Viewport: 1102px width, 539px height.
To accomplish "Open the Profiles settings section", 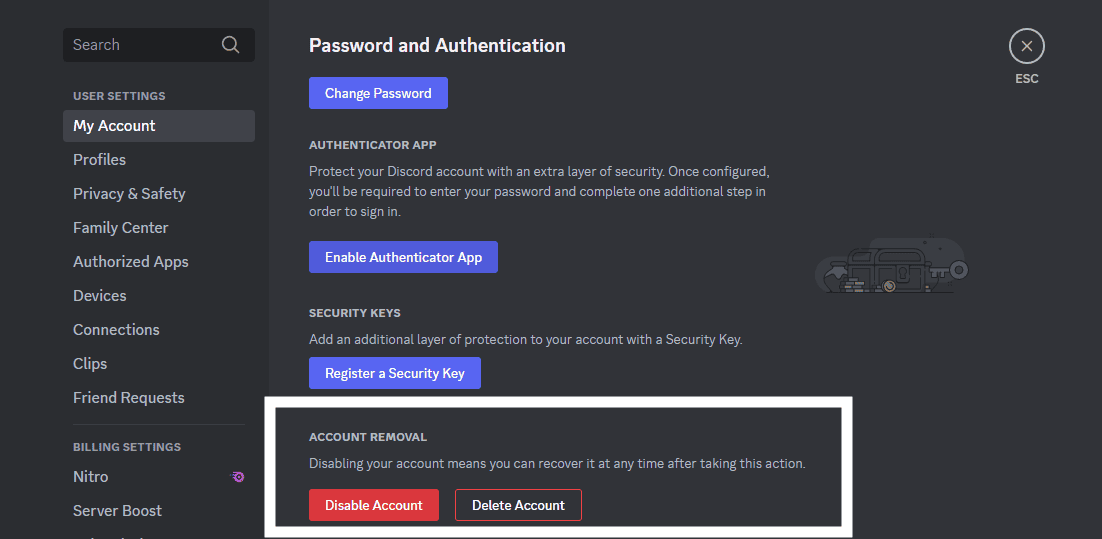I will [100, 160].
